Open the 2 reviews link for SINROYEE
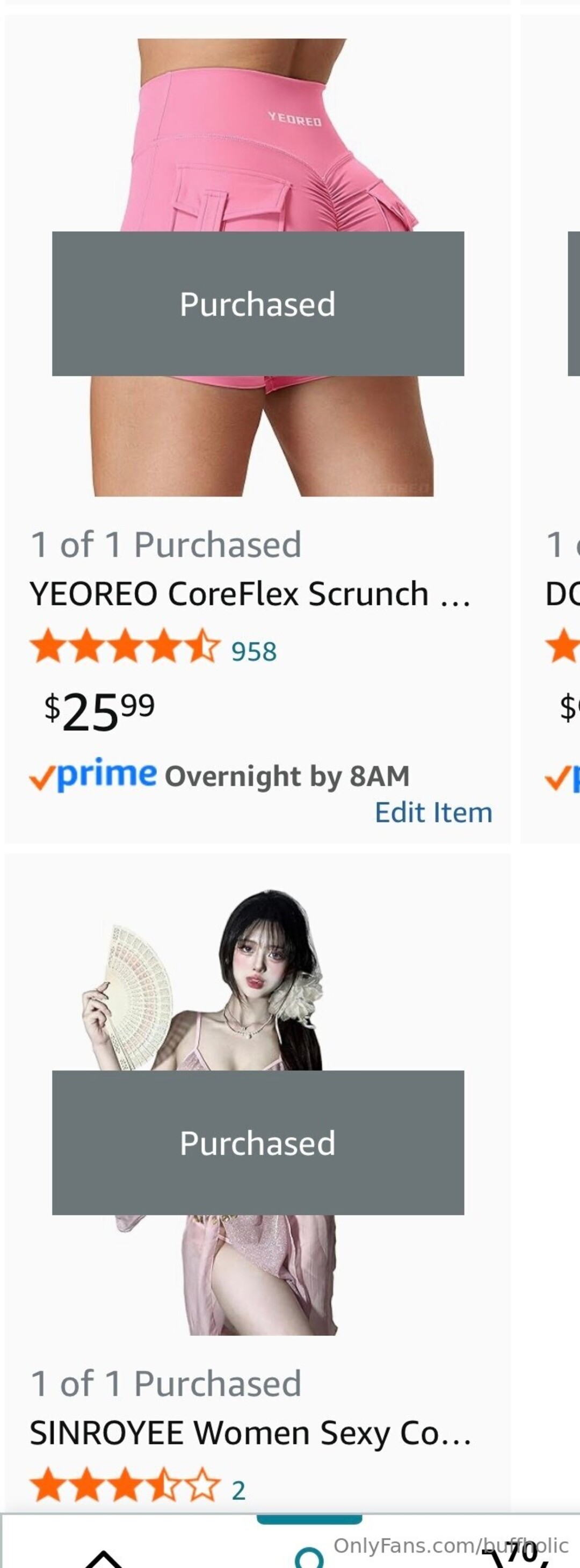 (x=238, y=1490)
